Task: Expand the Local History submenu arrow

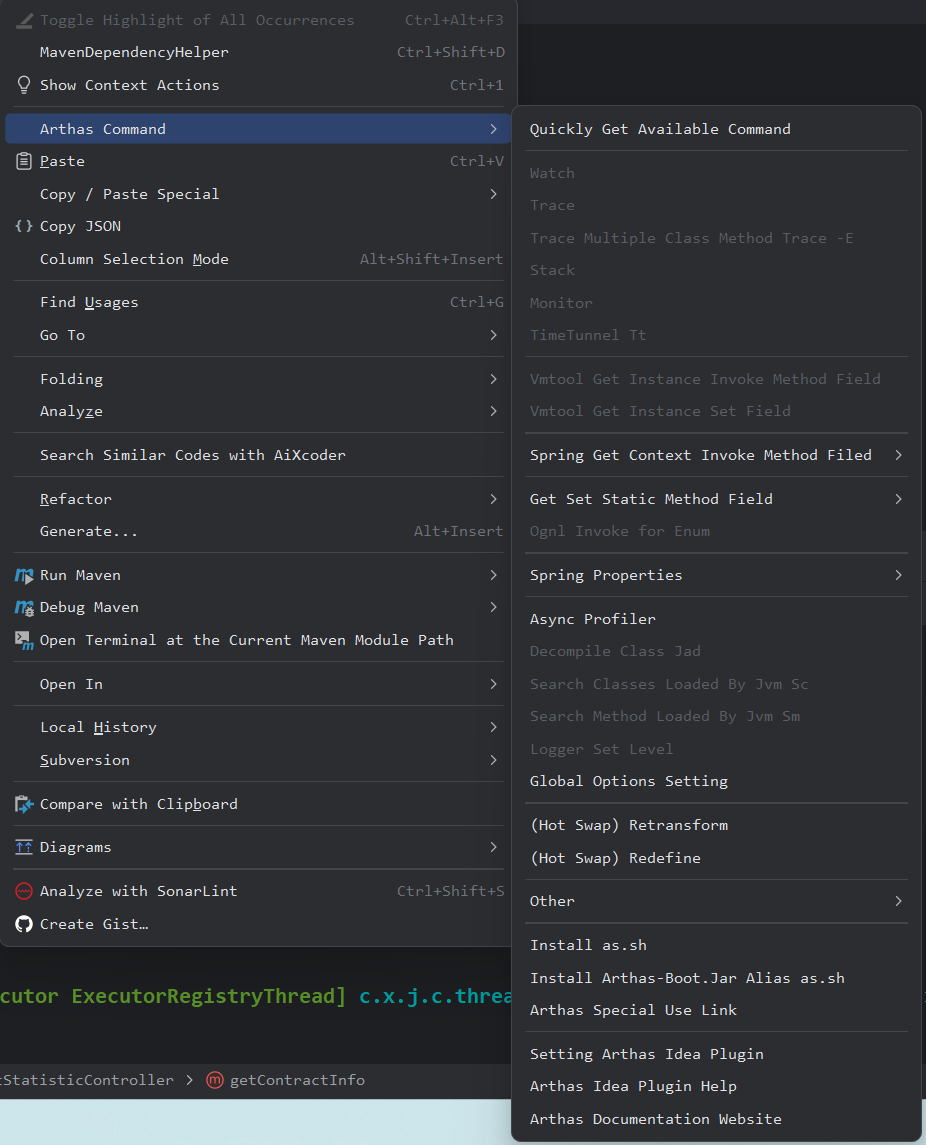Action: coord(494,727)
